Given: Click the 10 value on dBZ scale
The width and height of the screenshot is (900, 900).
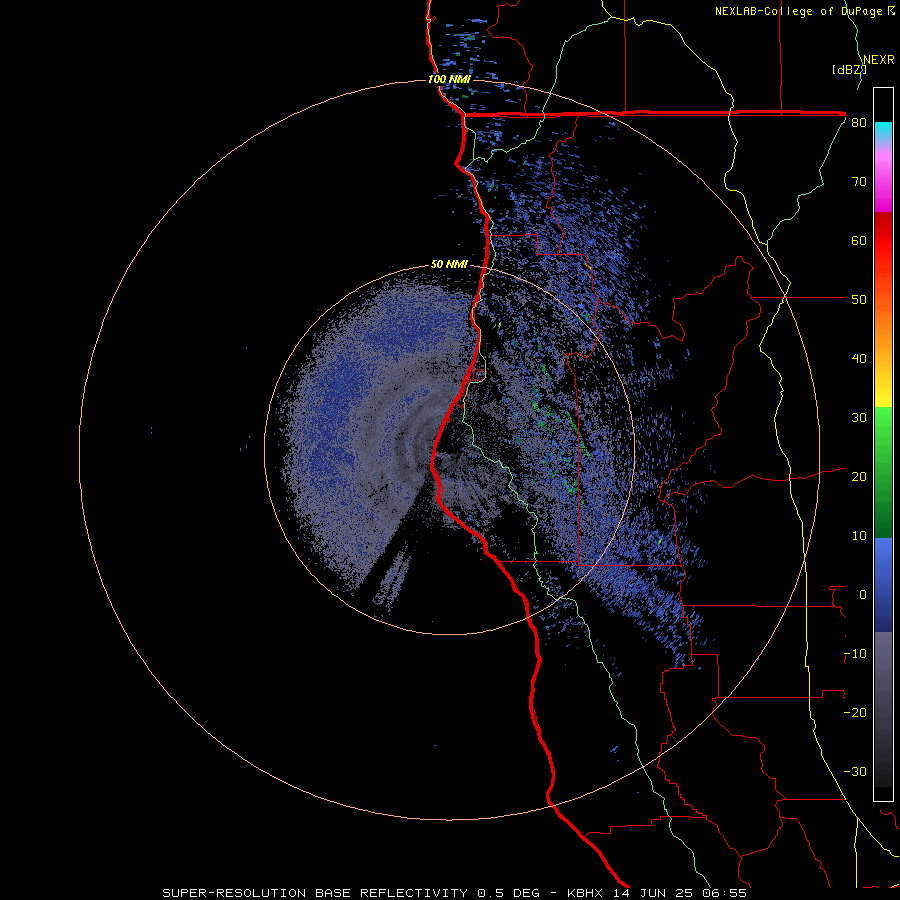Looking at the screenshot, I should [859, 536].
